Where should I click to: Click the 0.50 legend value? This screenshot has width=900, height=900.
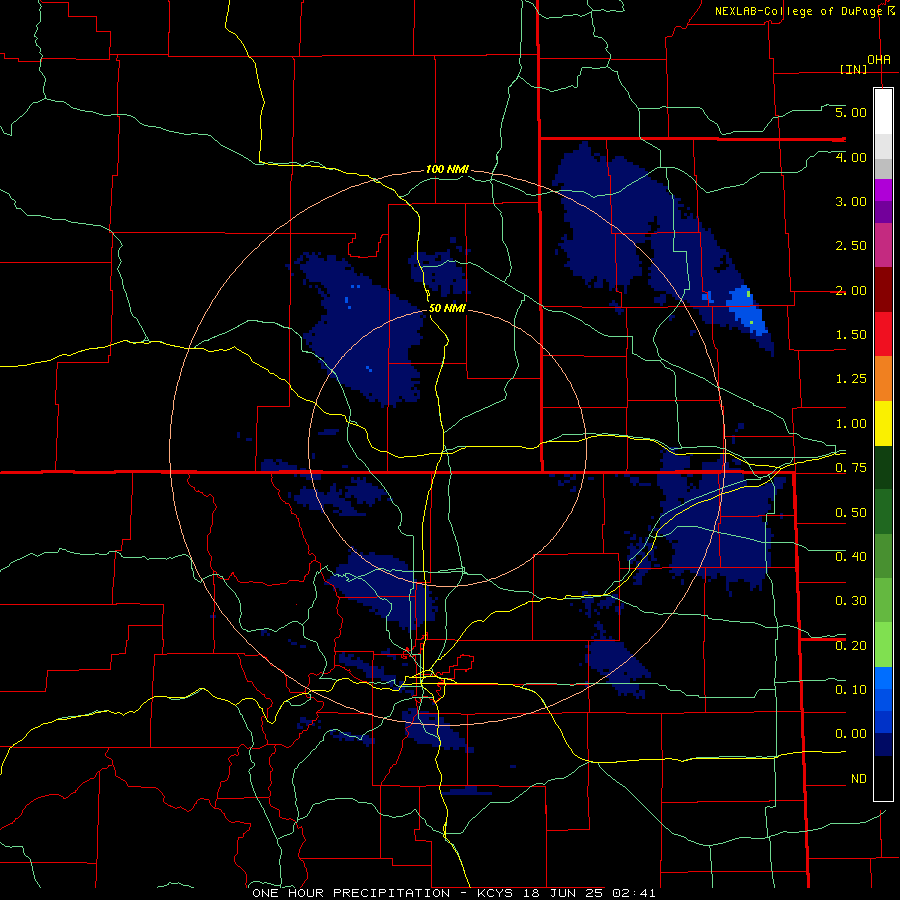[x=851, y=513]
